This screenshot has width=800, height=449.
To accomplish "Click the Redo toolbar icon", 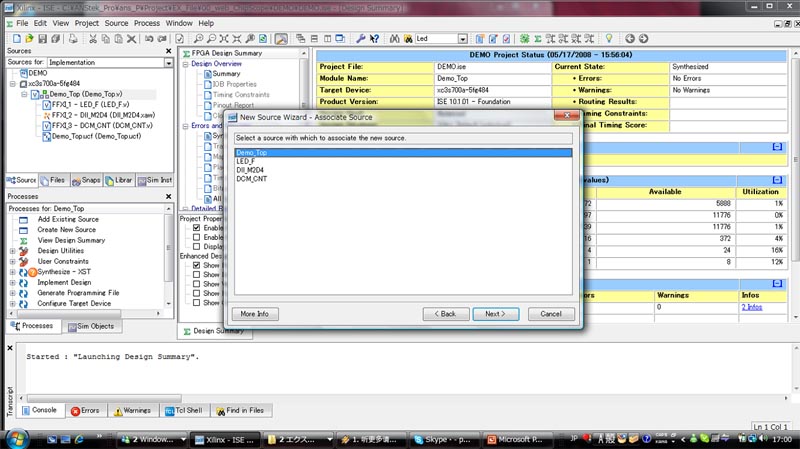I will point(162,39).
